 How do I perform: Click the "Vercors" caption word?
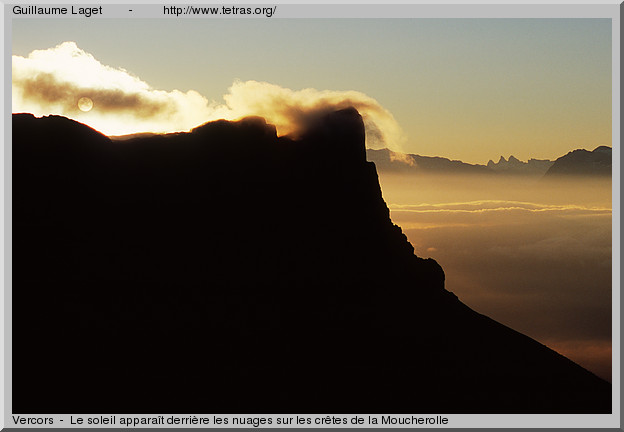pos(33,420)
